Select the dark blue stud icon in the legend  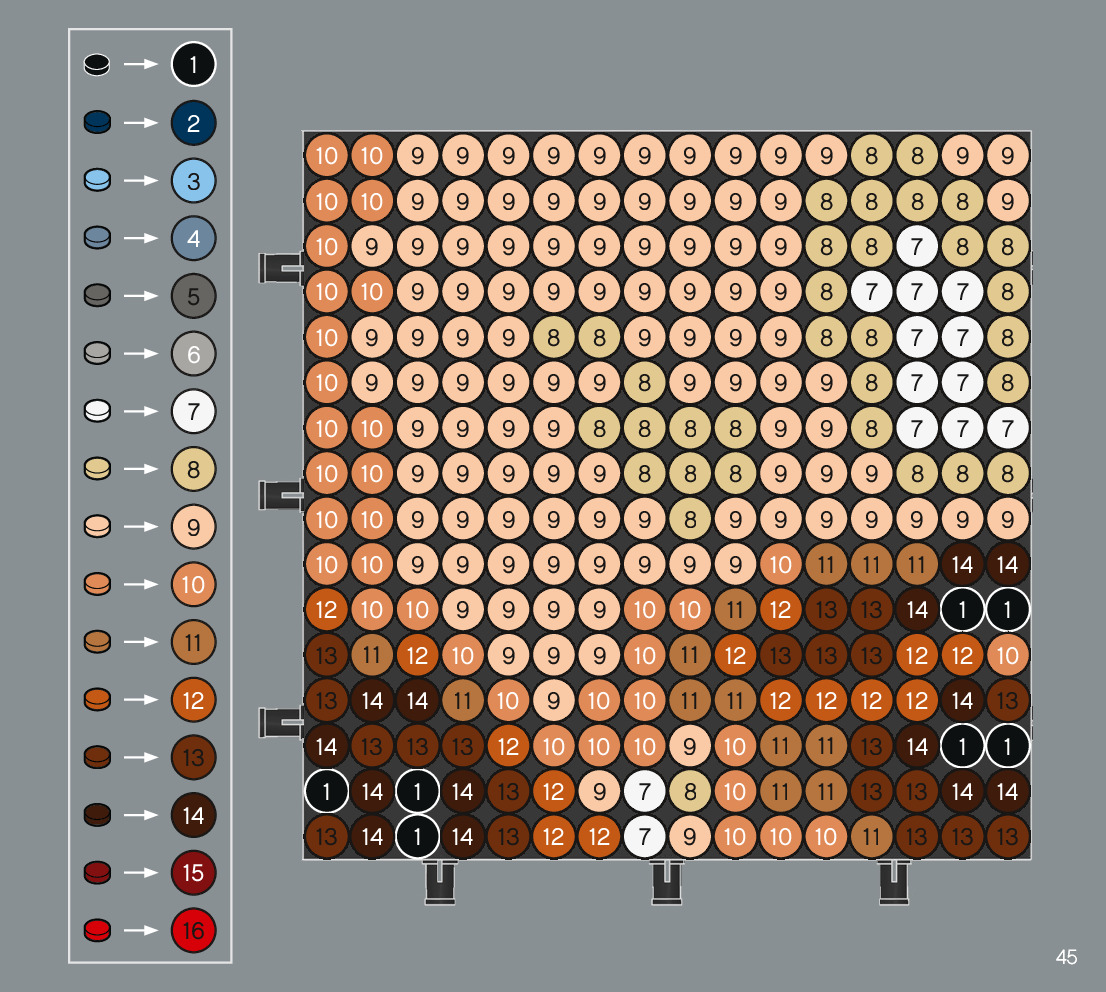pyautogui.click(x=97, y=123)
